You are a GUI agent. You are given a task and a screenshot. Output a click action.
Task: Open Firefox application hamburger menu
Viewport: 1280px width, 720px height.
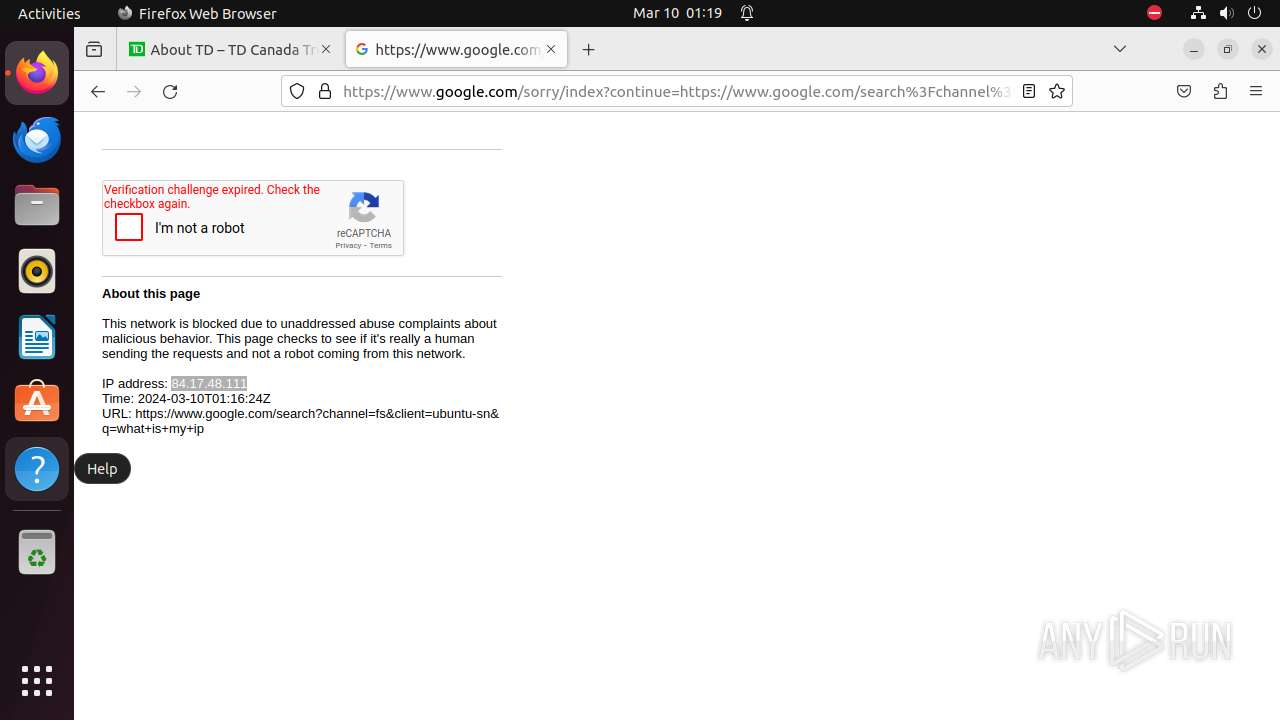pyautogui.click(x=1256, y=91)
